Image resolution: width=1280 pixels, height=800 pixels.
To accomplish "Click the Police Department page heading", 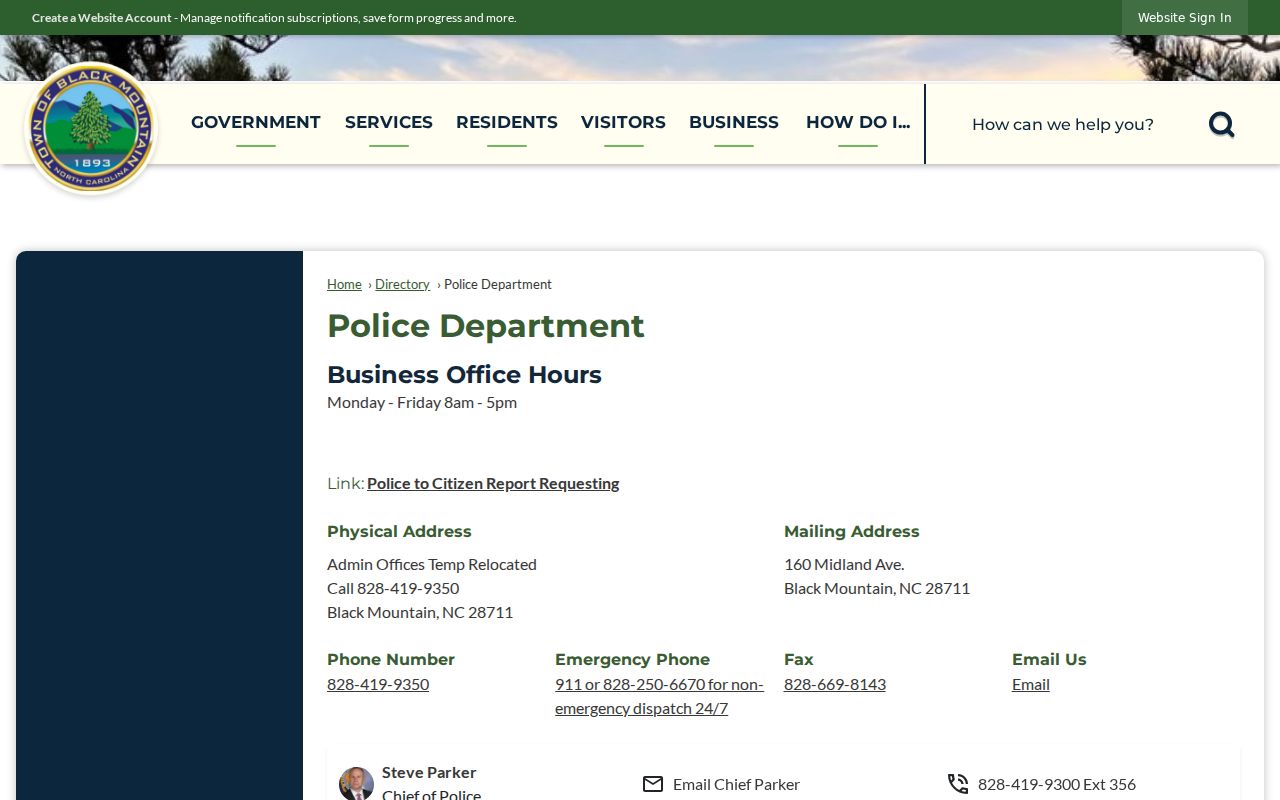I will click(486, 326).
